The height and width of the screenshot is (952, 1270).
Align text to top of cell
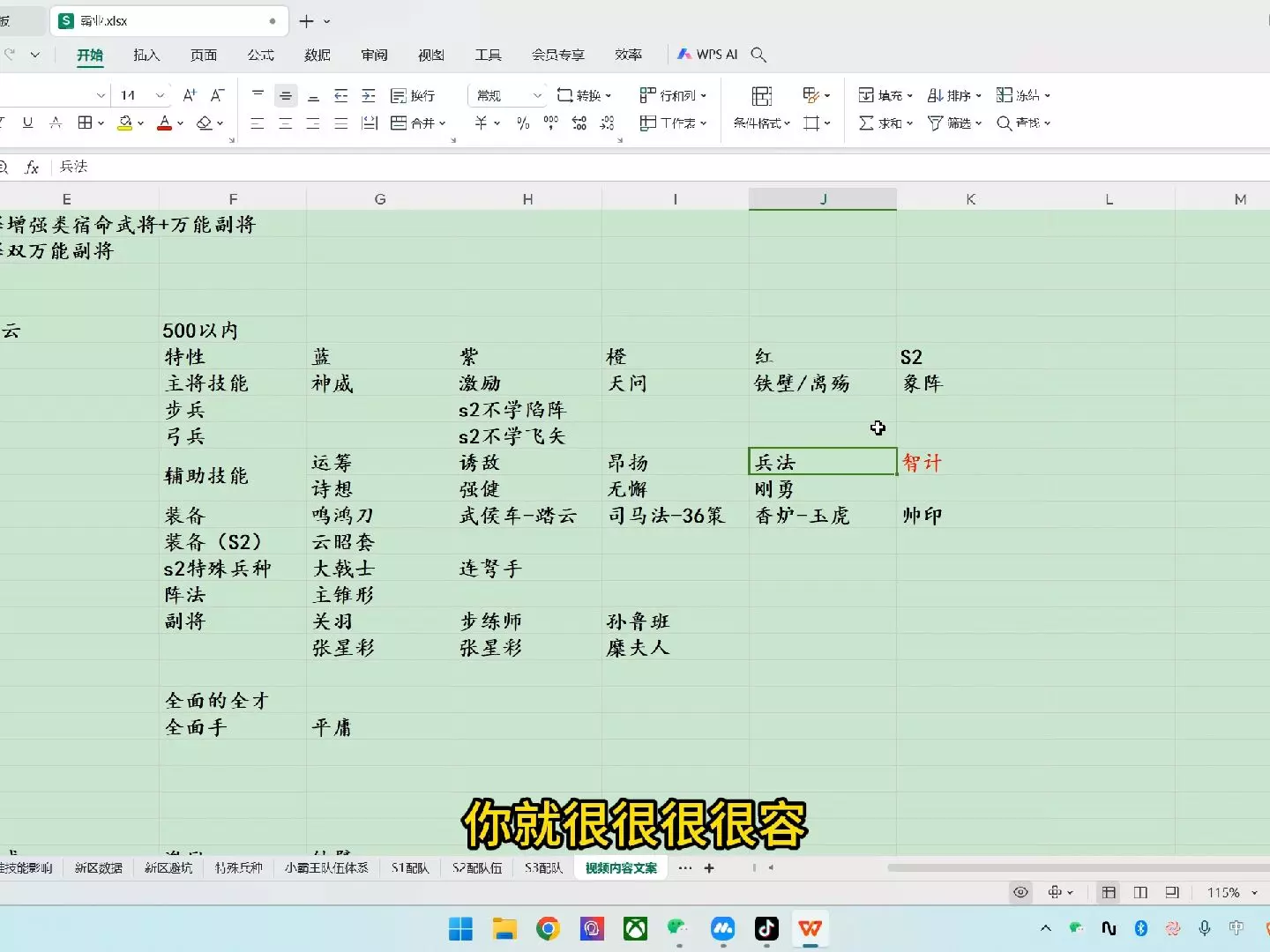258,95
